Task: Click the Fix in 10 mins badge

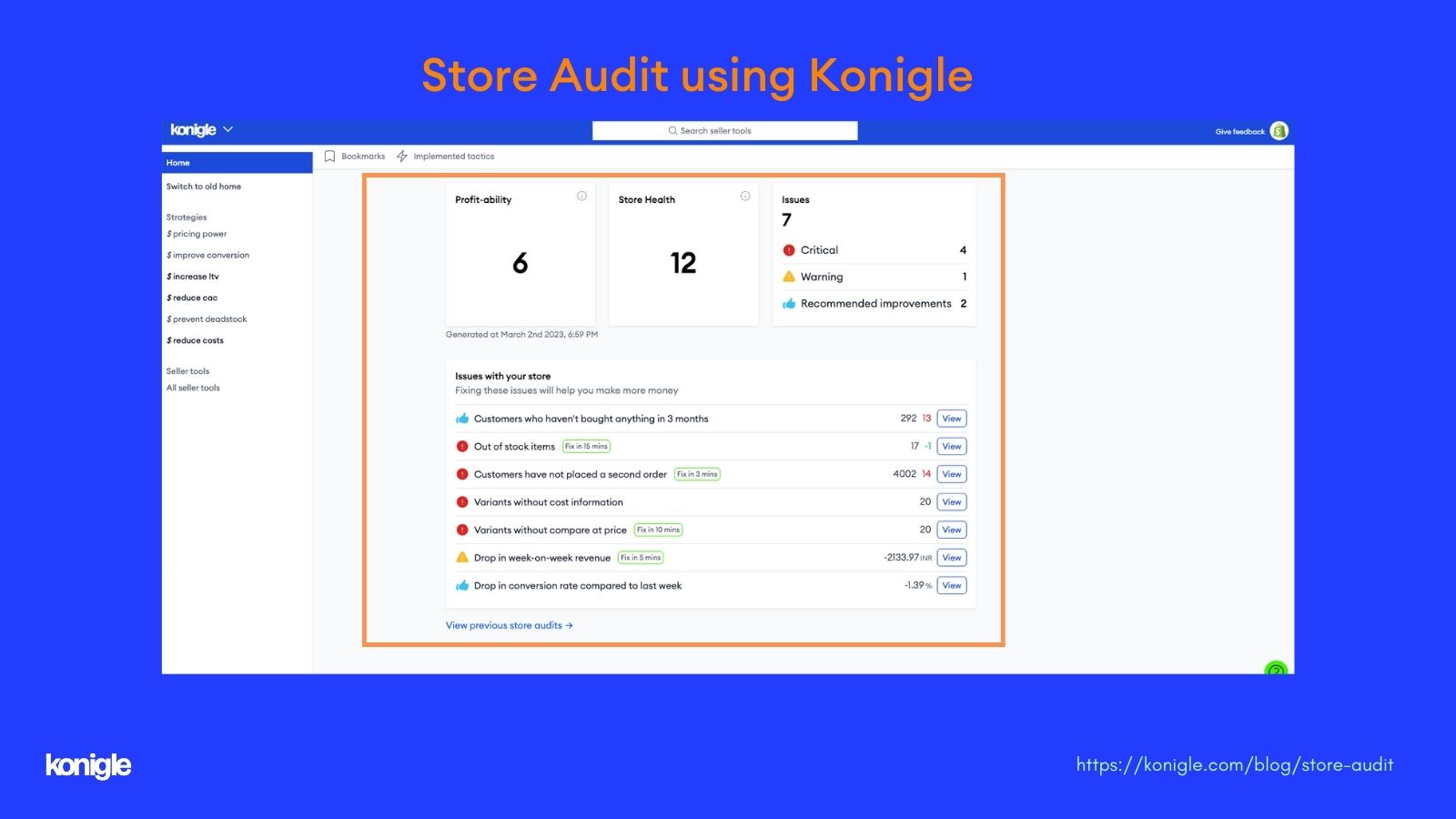Action: 658,530
